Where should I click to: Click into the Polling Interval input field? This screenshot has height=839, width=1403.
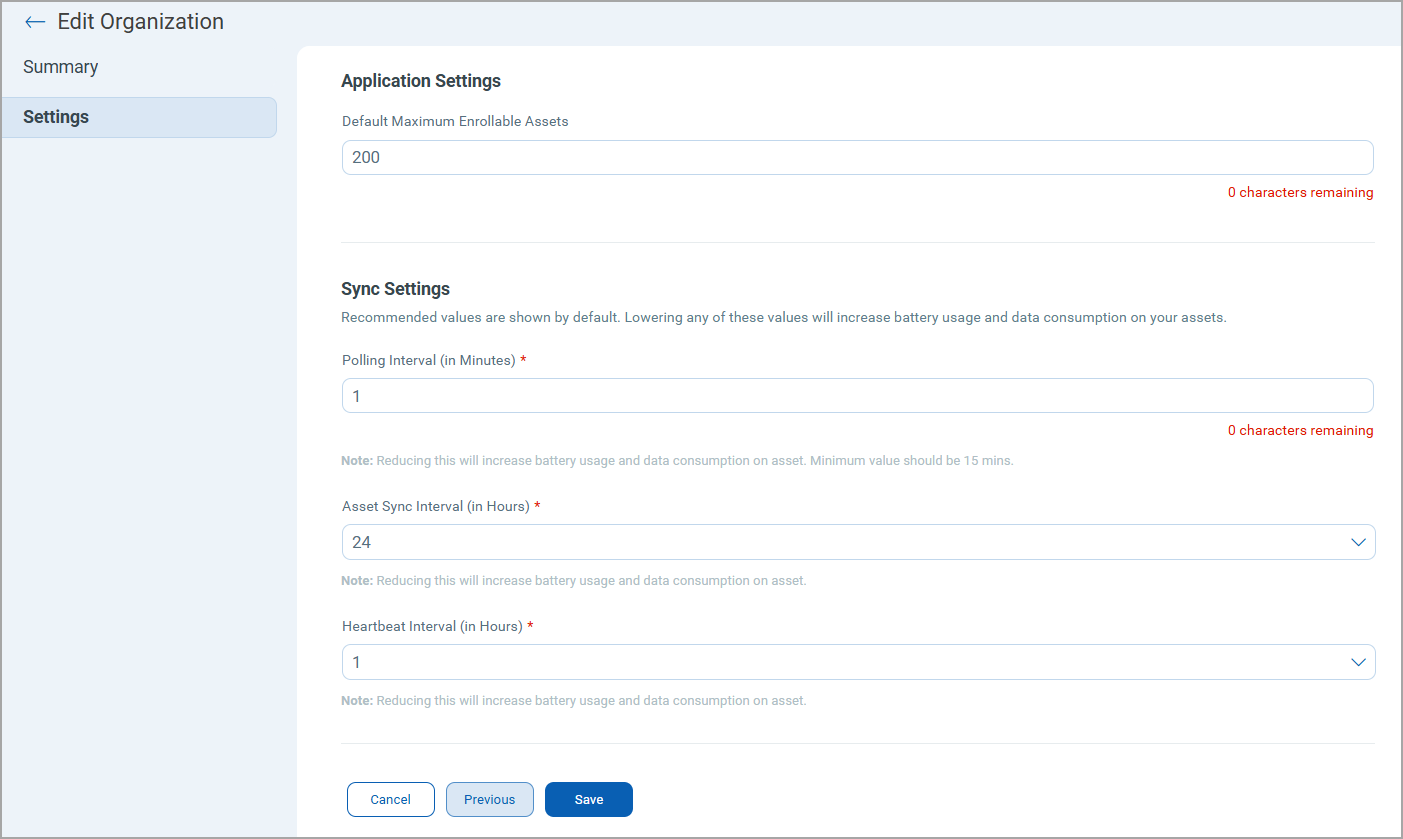pos(857,396)
